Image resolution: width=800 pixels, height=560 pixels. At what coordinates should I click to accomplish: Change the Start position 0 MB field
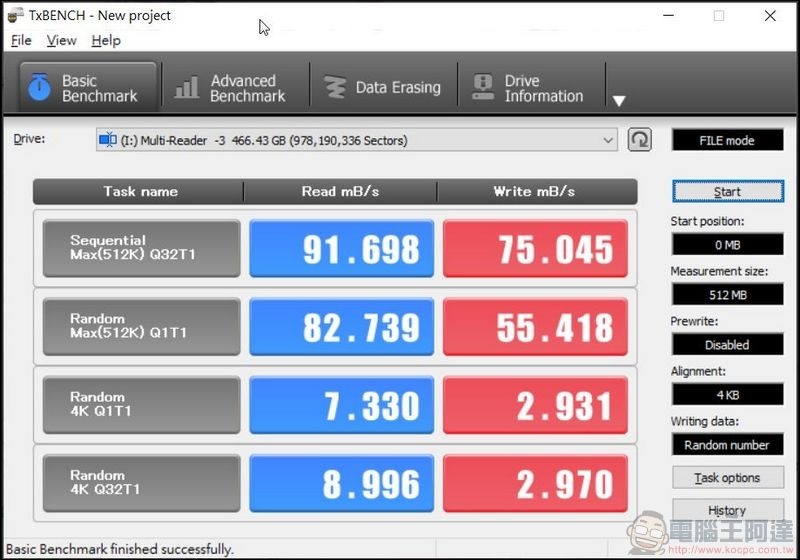[x=728, y=245]
